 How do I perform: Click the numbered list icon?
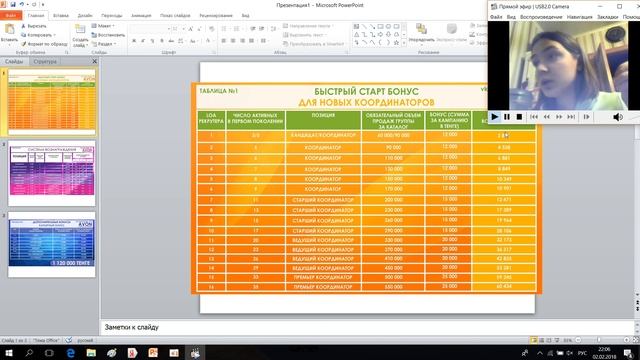coord(237,29)
